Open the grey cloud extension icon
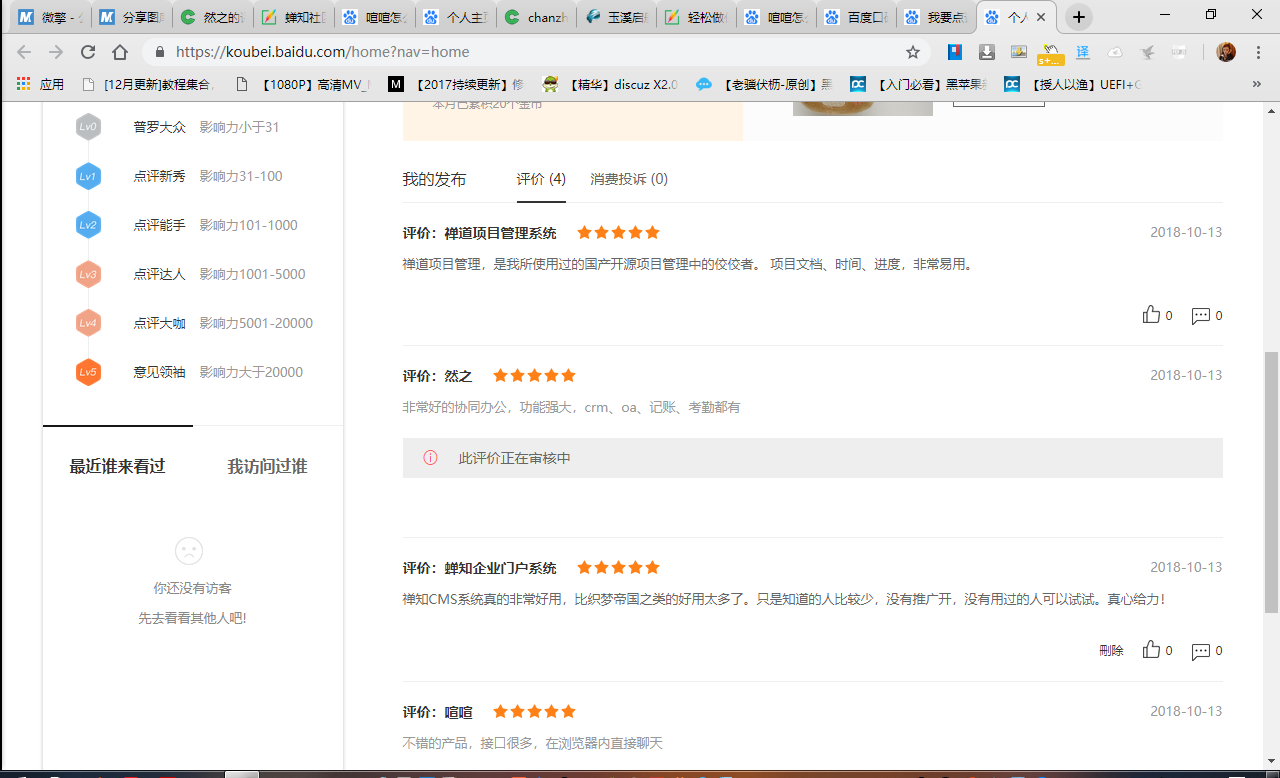This screenshot has width=1280, height=778. 1115,52
